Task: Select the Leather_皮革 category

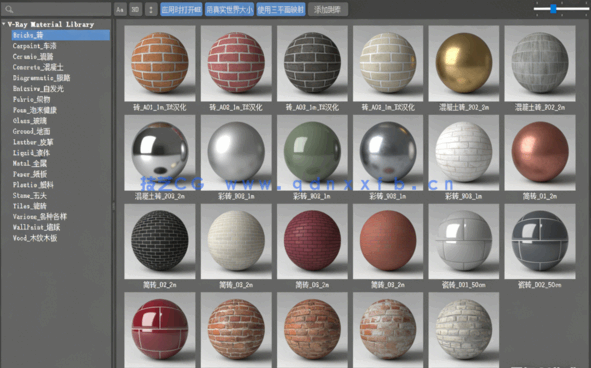Action: [x=33, y=142]
